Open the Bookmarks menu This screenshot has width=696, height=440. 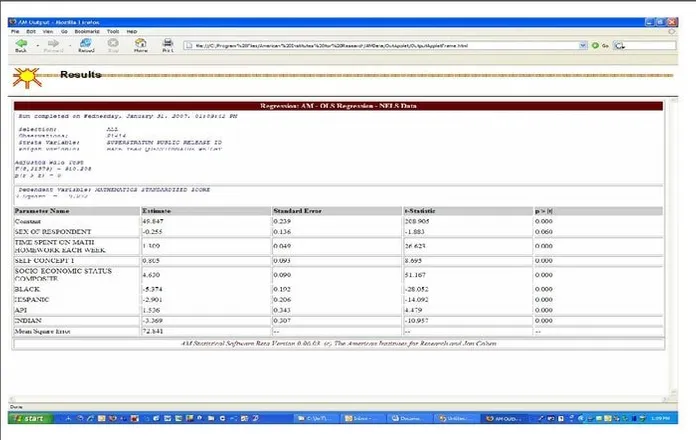87,32
